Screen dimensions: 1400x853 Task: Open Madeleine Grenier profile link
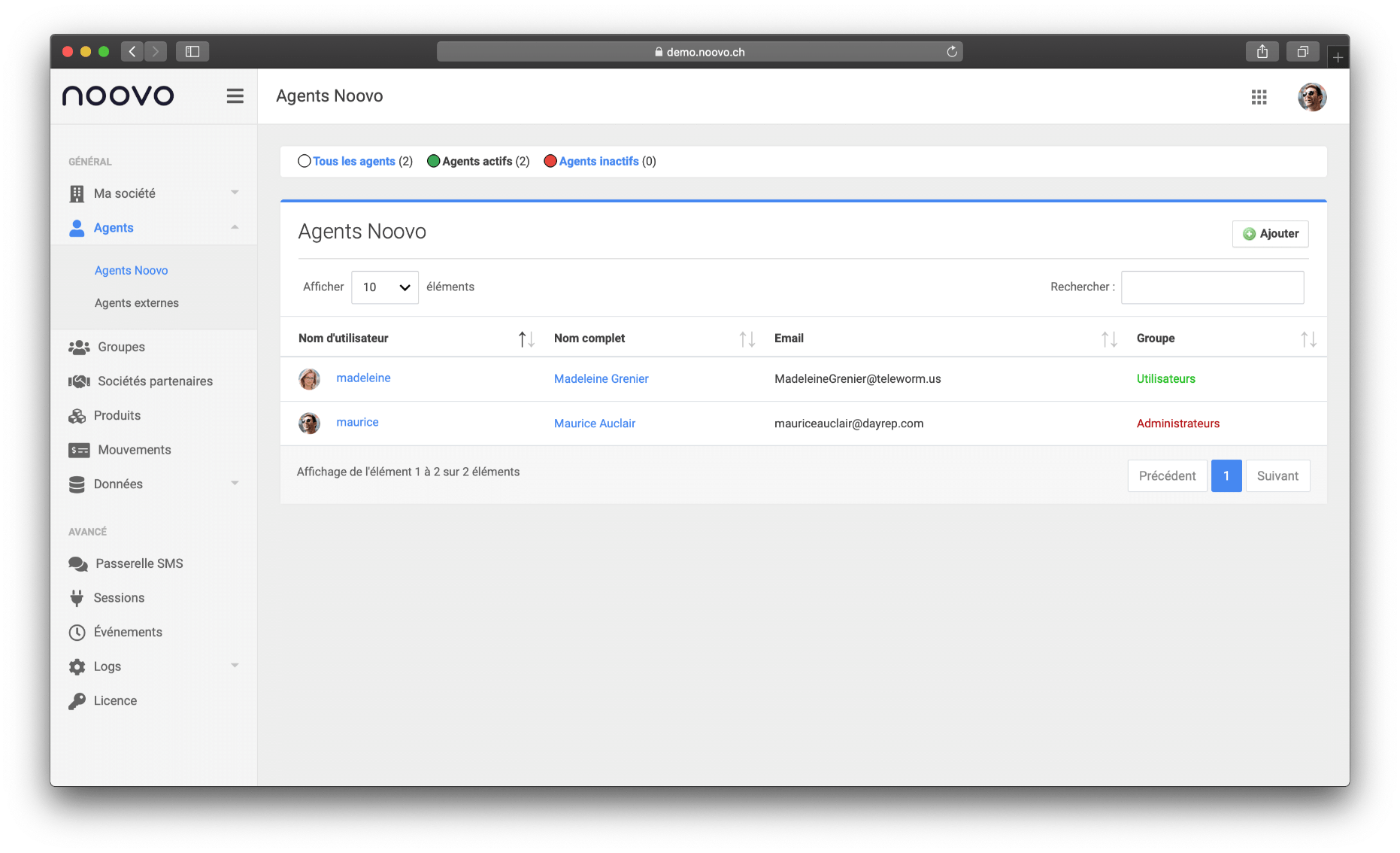(601, 379)
